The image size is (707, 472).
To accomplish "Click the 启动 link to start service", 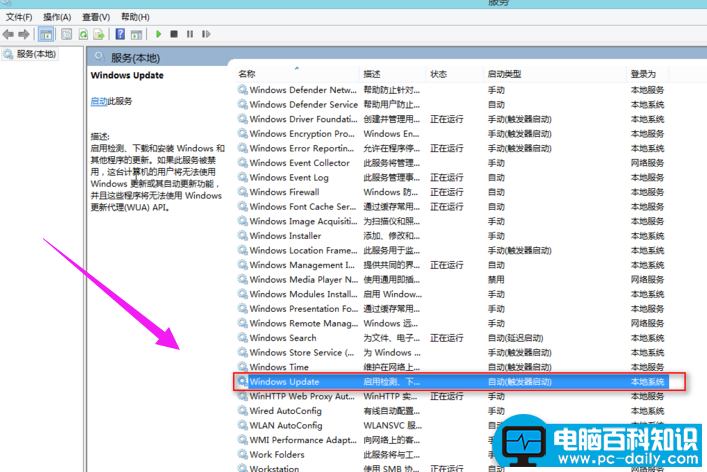I will [x=99, y=101].
